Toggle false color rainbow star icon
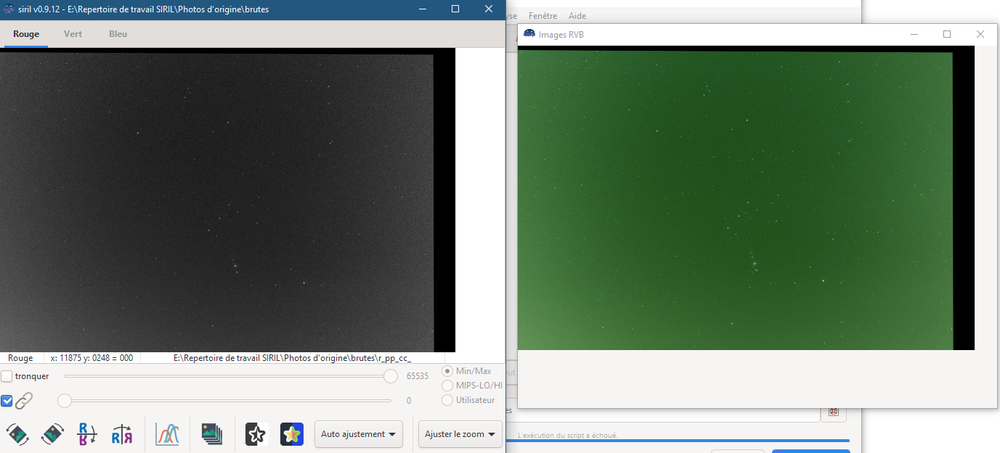The height and width of the screenshot is (453, 1000). pyautogui.click(x=291, y=434)
